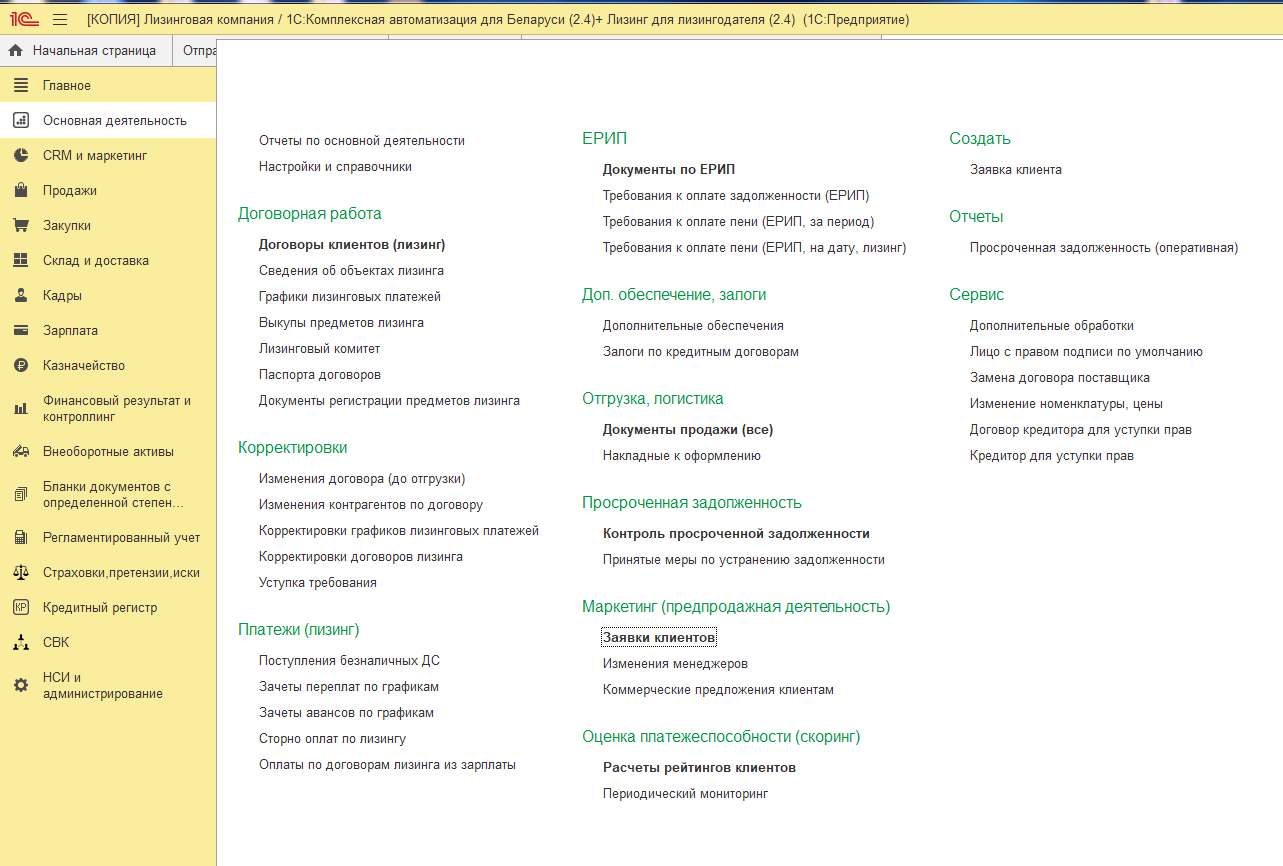The image size is (1283, 866).
Task: Open Расчеты рейтингов клиентов
Action: pos(698,768)
